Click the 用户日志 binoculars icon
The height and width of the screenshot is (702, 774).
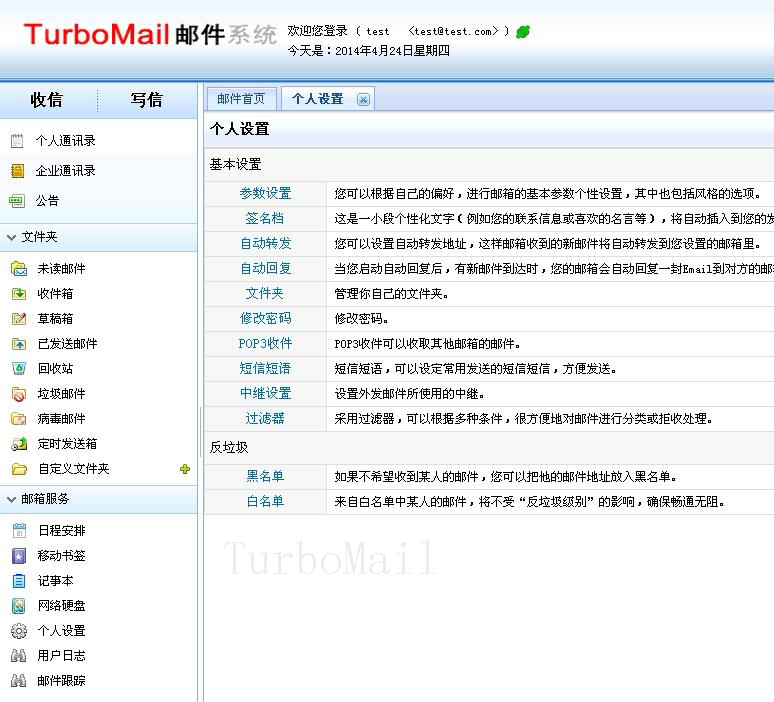pyautogui.click(x=18, y=656)
